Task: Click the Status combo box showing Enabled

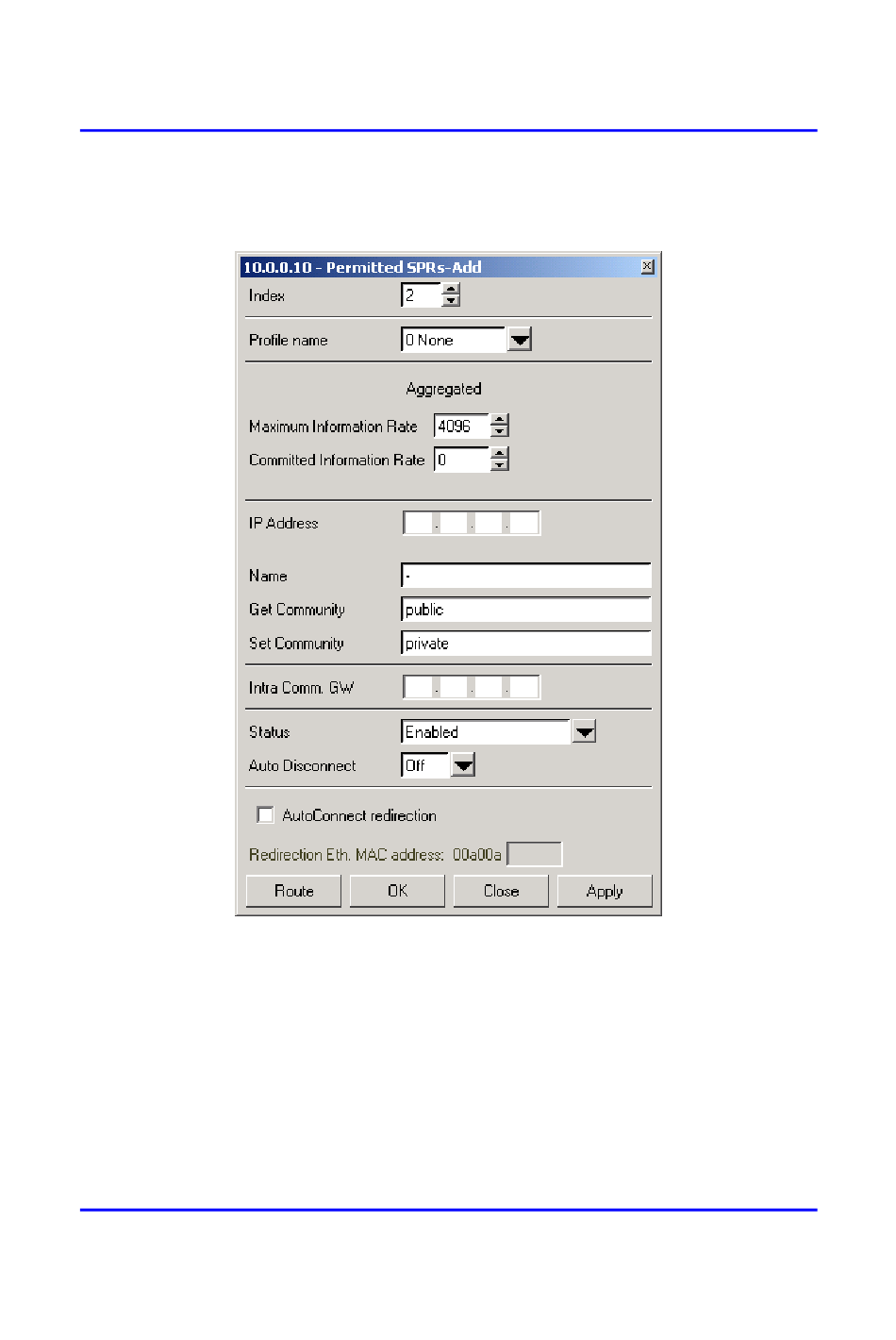Action: [486, 732]
